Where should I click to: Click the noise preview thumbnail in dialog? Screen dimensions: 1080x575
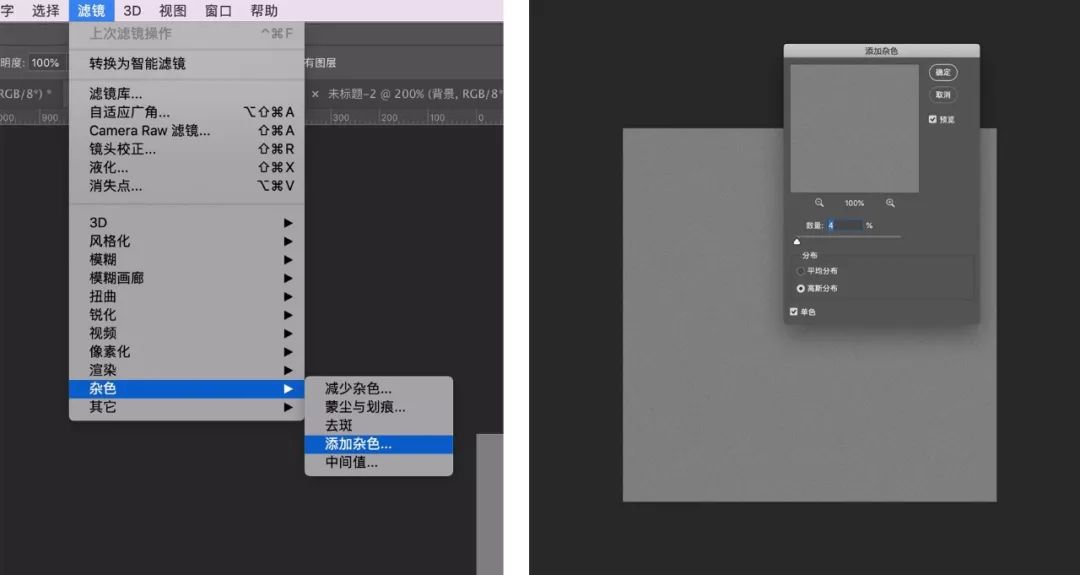coord(854,128)
